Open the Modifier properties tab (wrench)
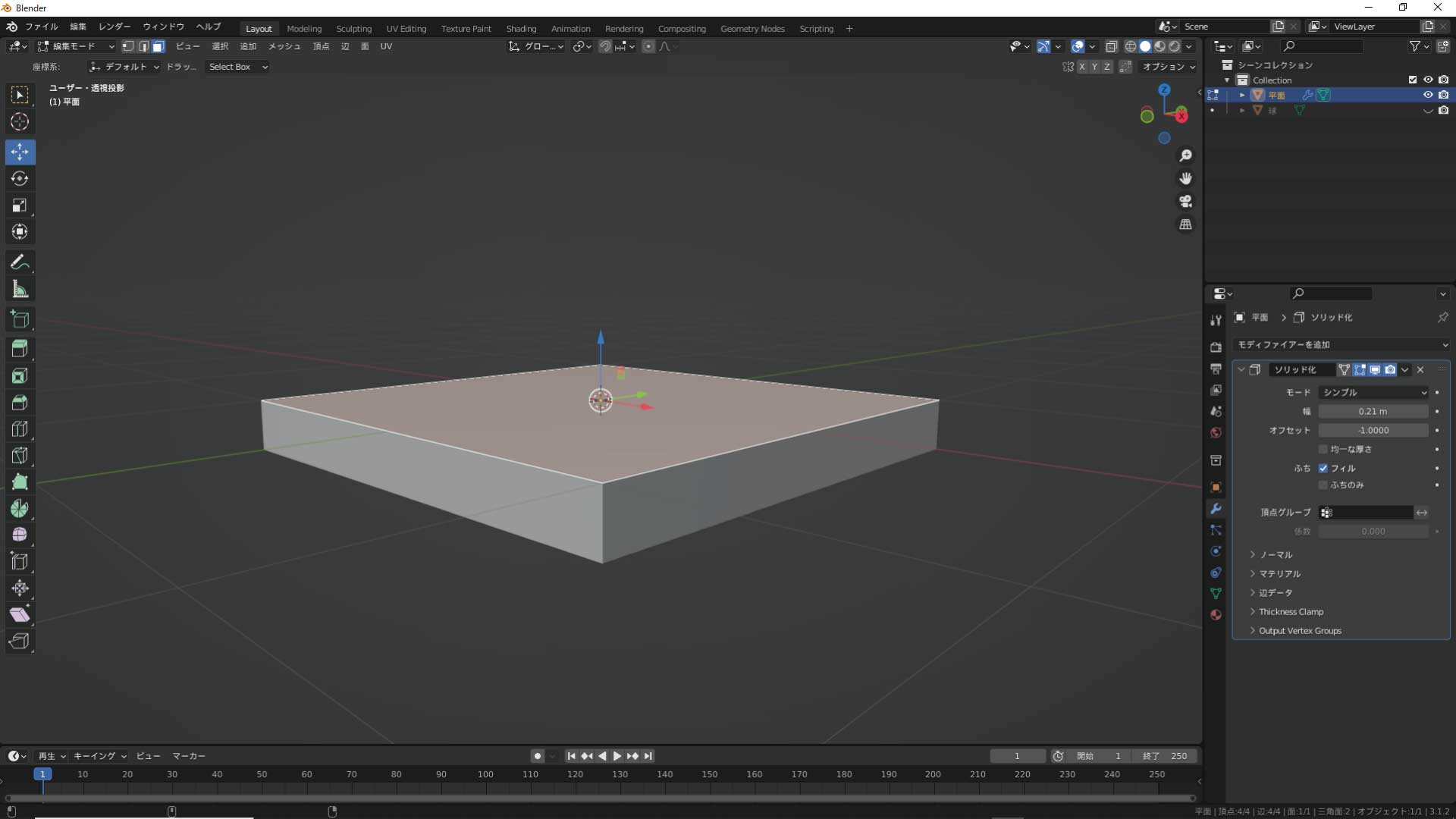 [1216, 508]
